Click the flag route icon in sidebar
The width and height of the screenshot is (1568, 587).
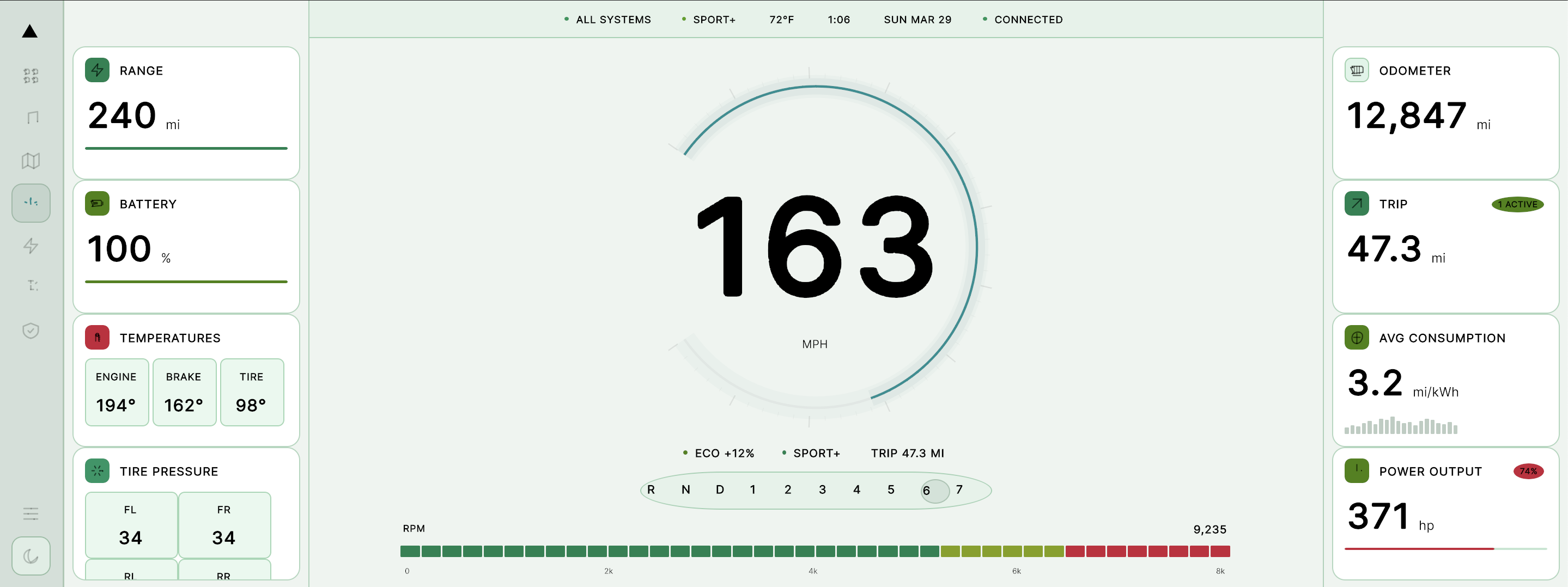[x=31, y=117]
